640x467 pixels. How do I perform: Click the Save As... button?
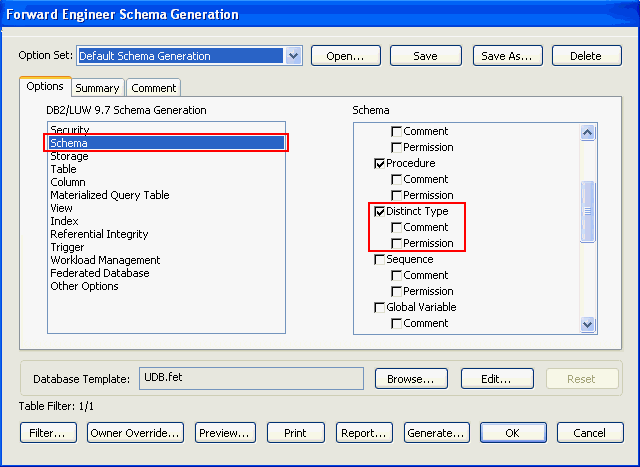tap(506, 56)
